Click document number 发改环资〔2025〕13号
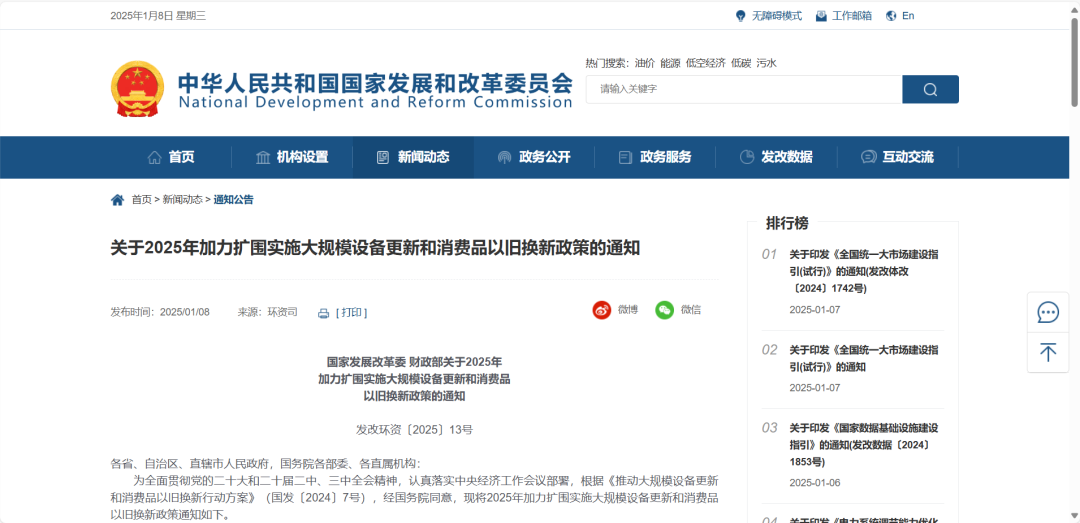The image size is (1080, 523). 414,430
